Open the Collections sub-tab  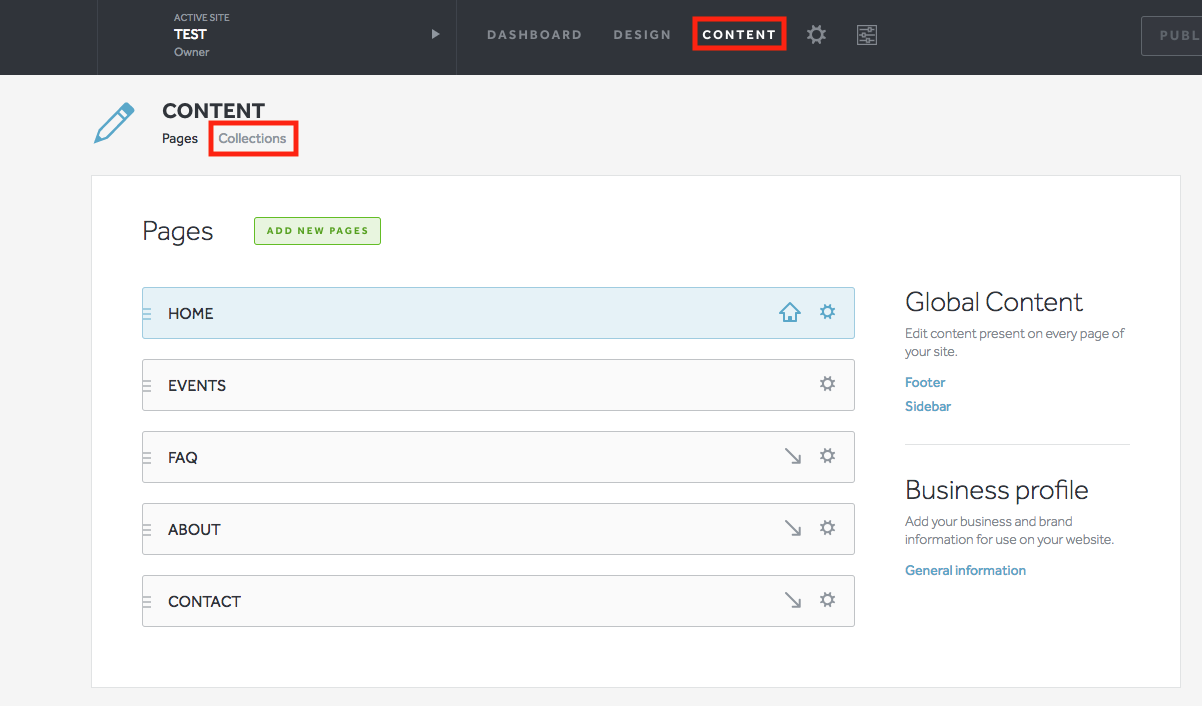coord(253,139)
